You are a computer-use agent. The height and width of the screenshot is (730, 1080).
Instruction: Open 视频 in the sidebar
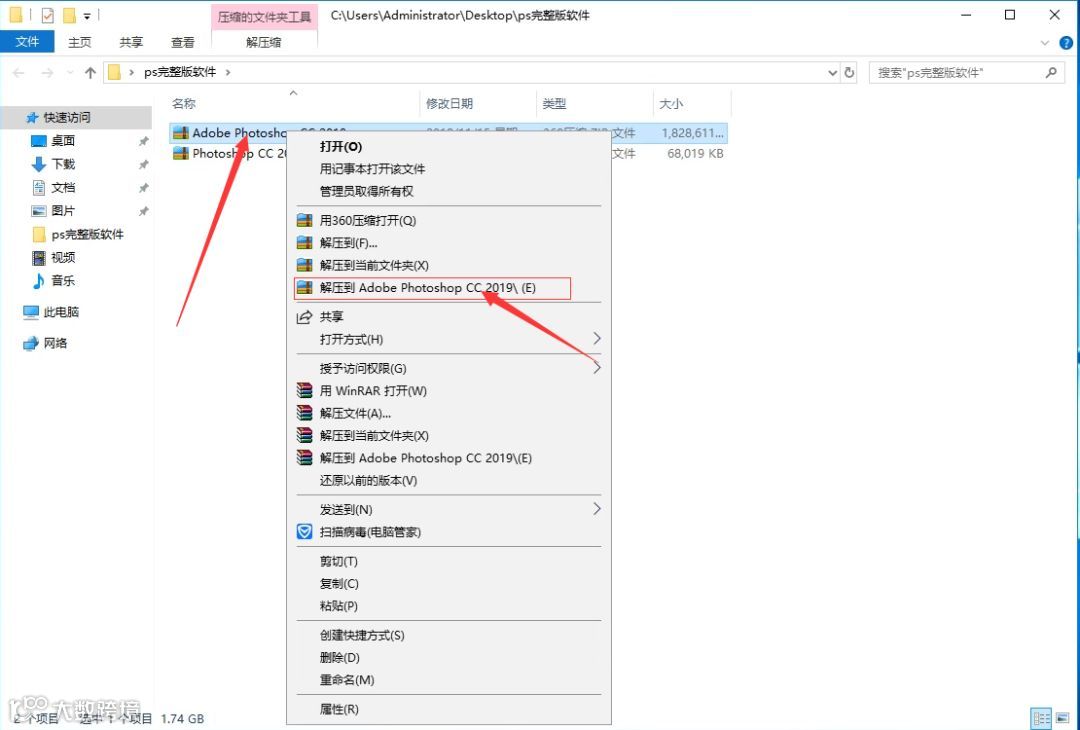point(63,258)
